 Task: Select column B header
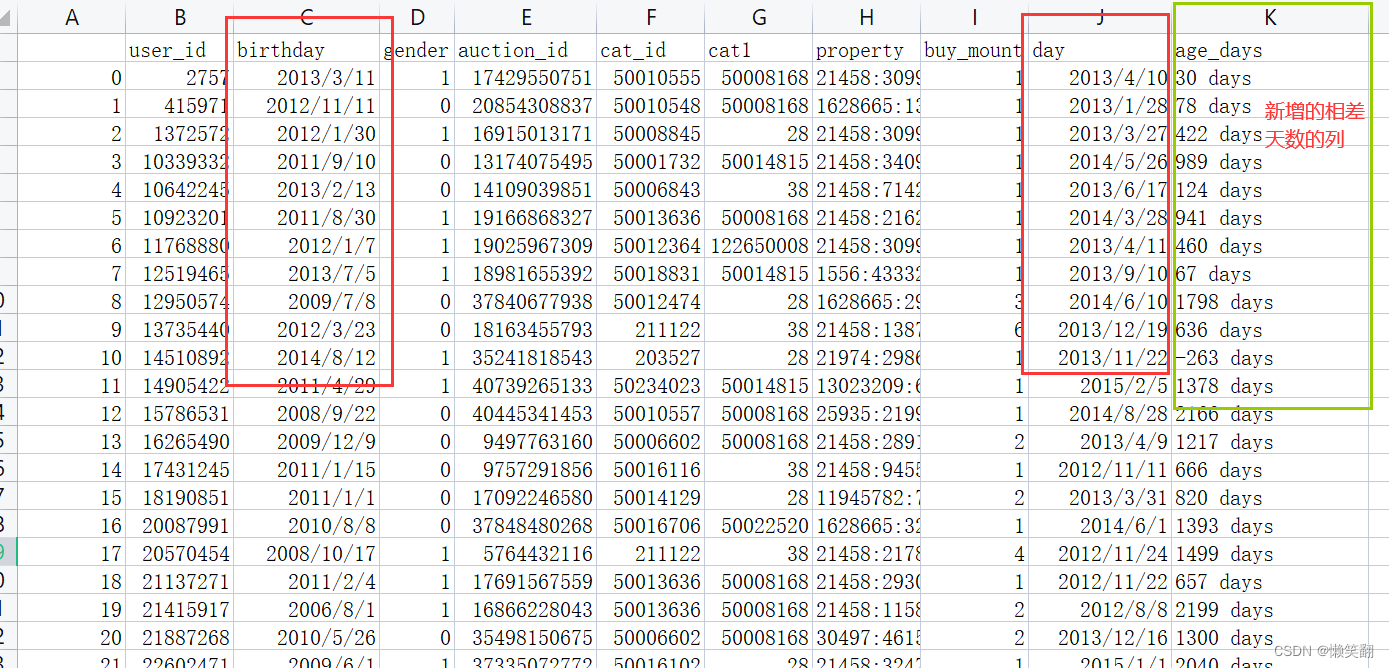click(x=179, y=17)
